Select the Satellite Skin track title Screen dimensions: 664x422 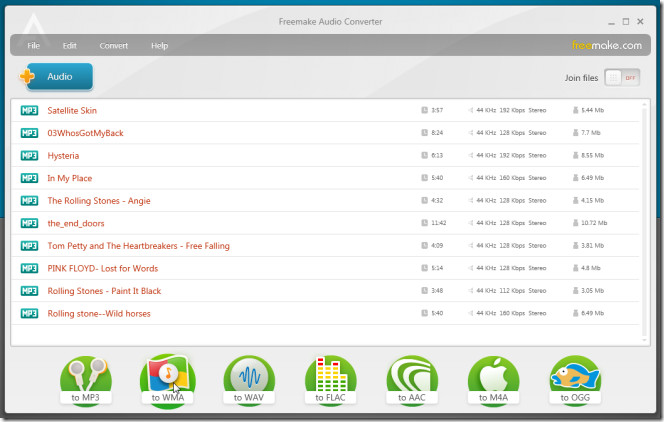[x=72, y=110]
